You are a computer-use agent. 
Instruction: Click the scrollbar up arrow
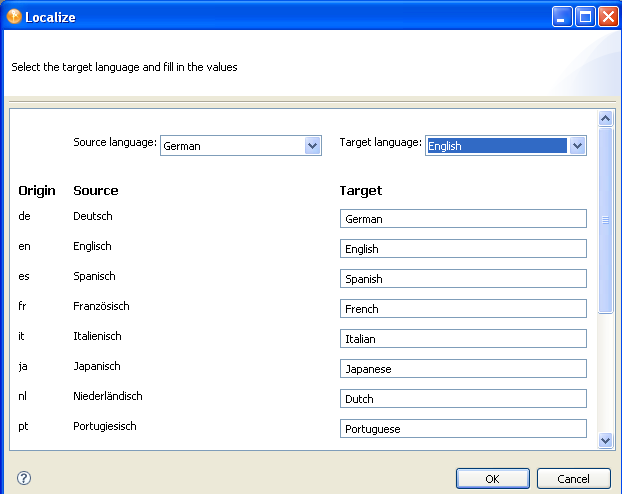[x=605, y=118]
